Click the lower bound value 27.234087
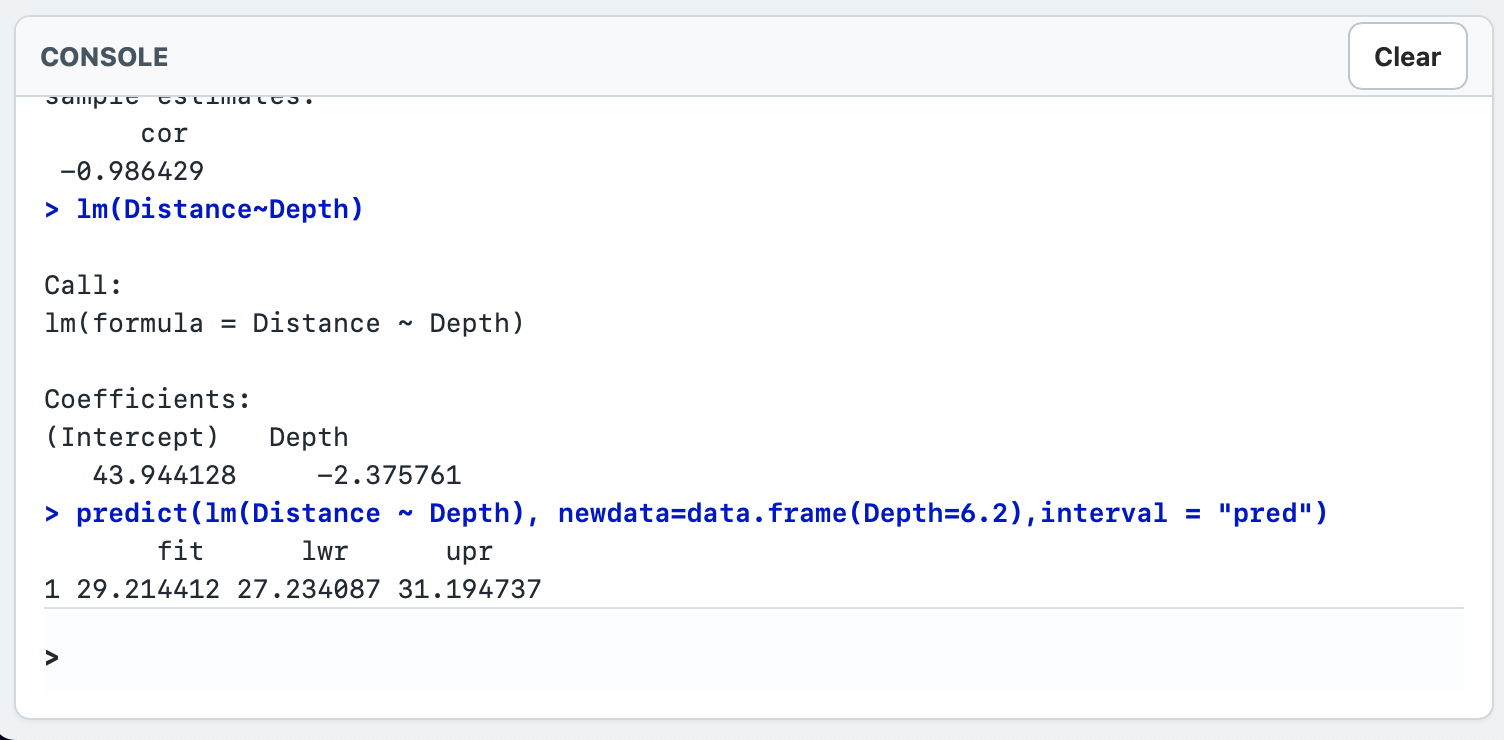1504x740 pixels. (309, 590)
